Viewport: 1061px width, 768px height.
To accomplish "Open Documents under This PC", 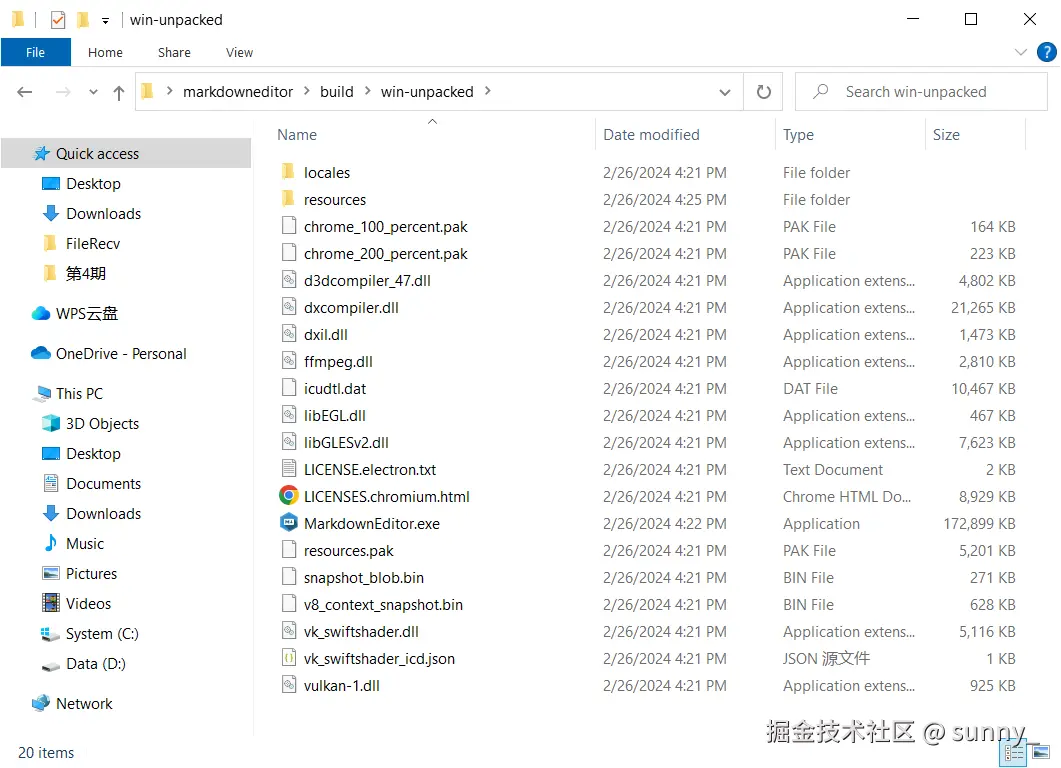I will point(91,484).
